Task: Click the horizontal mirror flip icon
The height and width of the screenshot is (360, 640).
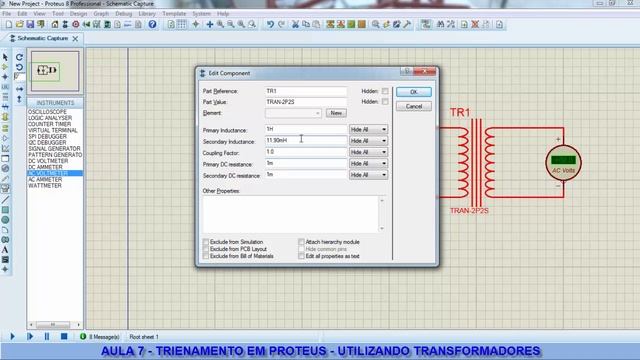Action: [19, 89]
